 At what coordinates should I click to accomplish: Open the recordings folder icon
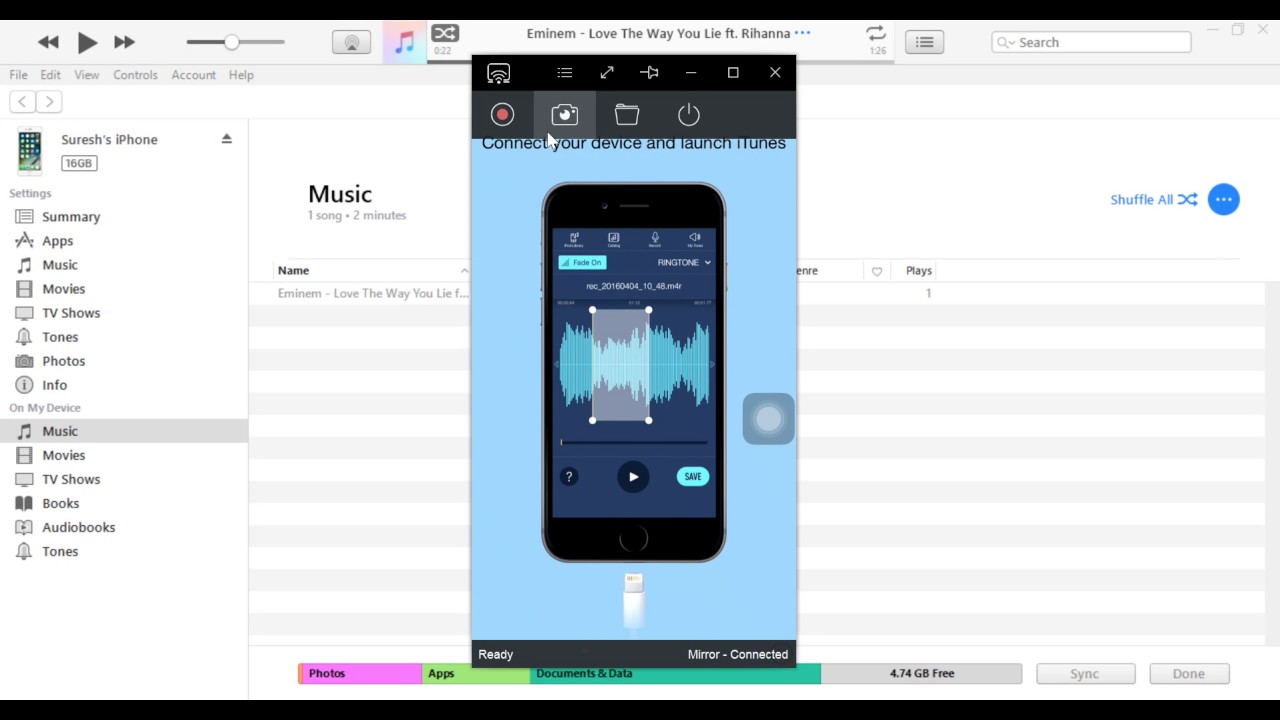click(627, 114)
